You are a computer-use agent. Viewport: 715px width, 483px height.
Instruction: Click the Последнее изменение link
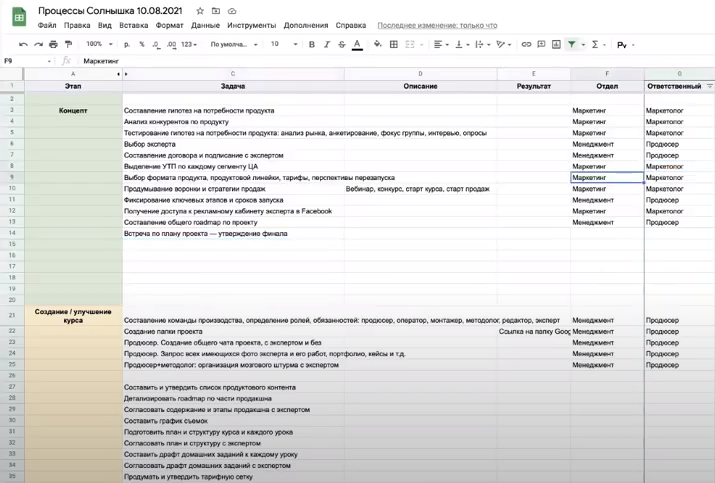[x=437, y=25]
